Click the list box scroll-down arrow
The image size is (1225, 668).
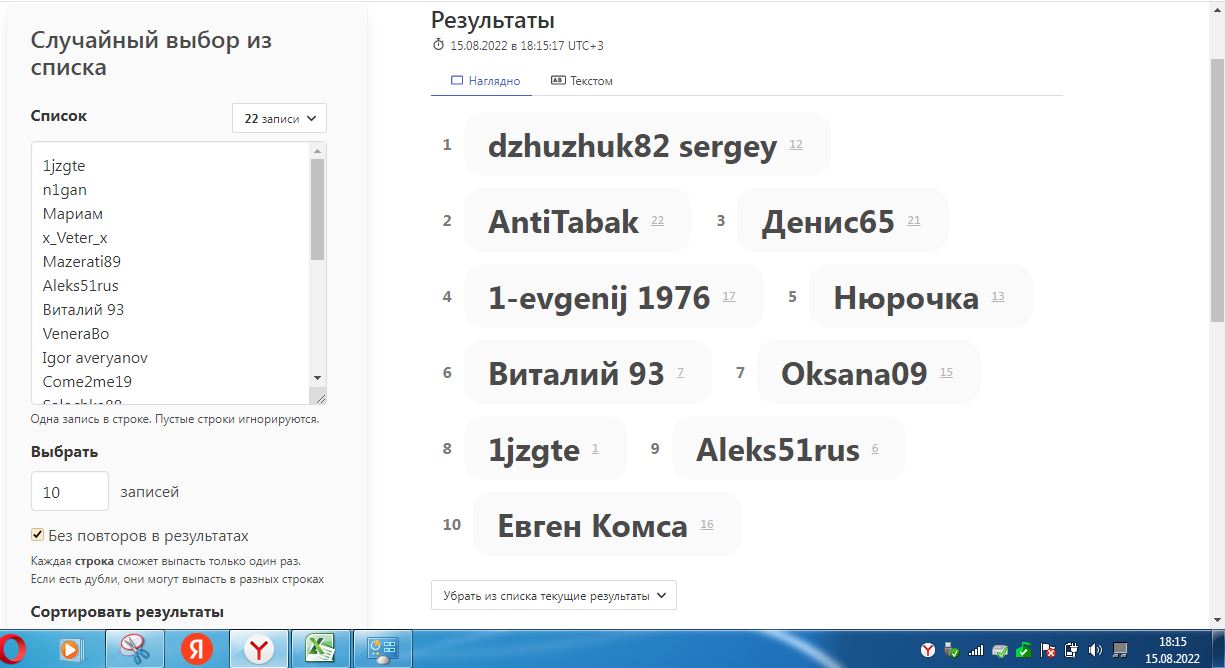317,378
